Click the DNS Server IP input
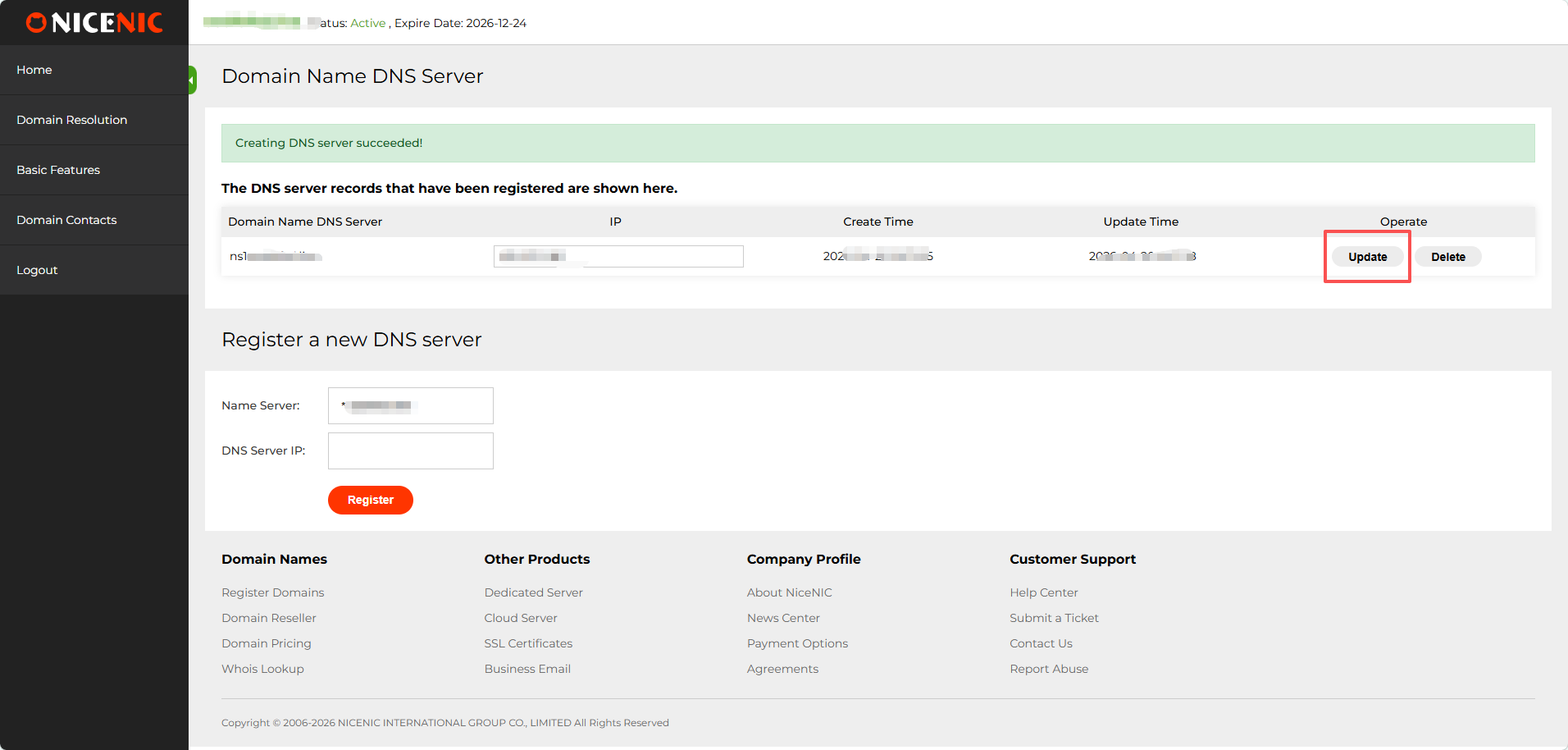Screen dimensions: 1568x750 pos(410,450)
